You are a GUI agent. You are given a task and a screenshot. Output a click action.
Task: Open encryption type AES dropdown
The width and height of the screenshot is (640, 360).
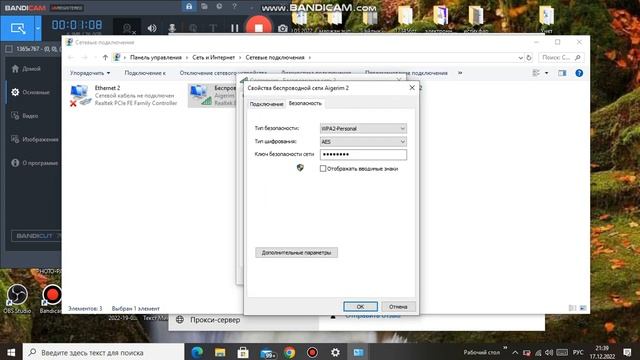[x=363, y=142]
